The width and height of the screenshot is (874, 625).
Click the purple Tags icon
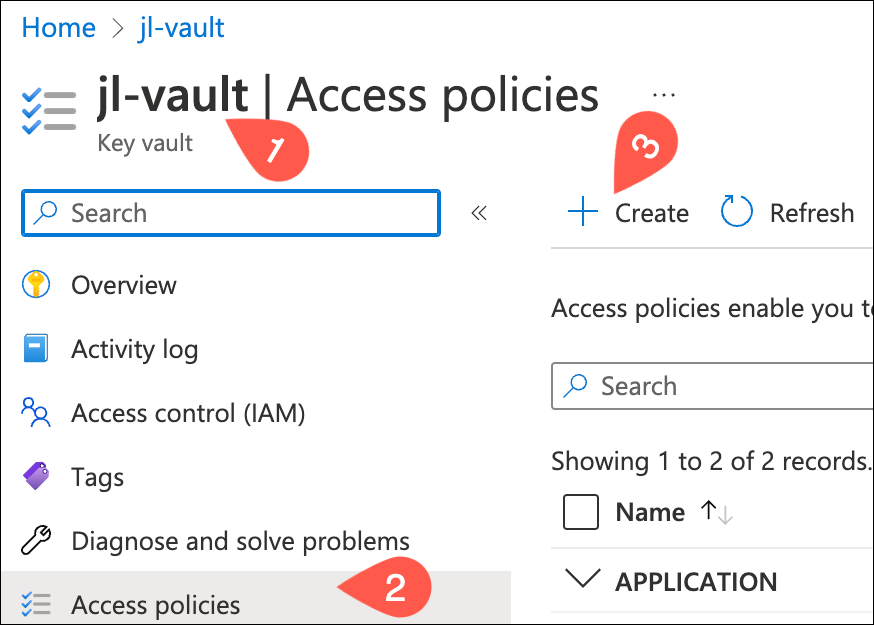point(35,476)
